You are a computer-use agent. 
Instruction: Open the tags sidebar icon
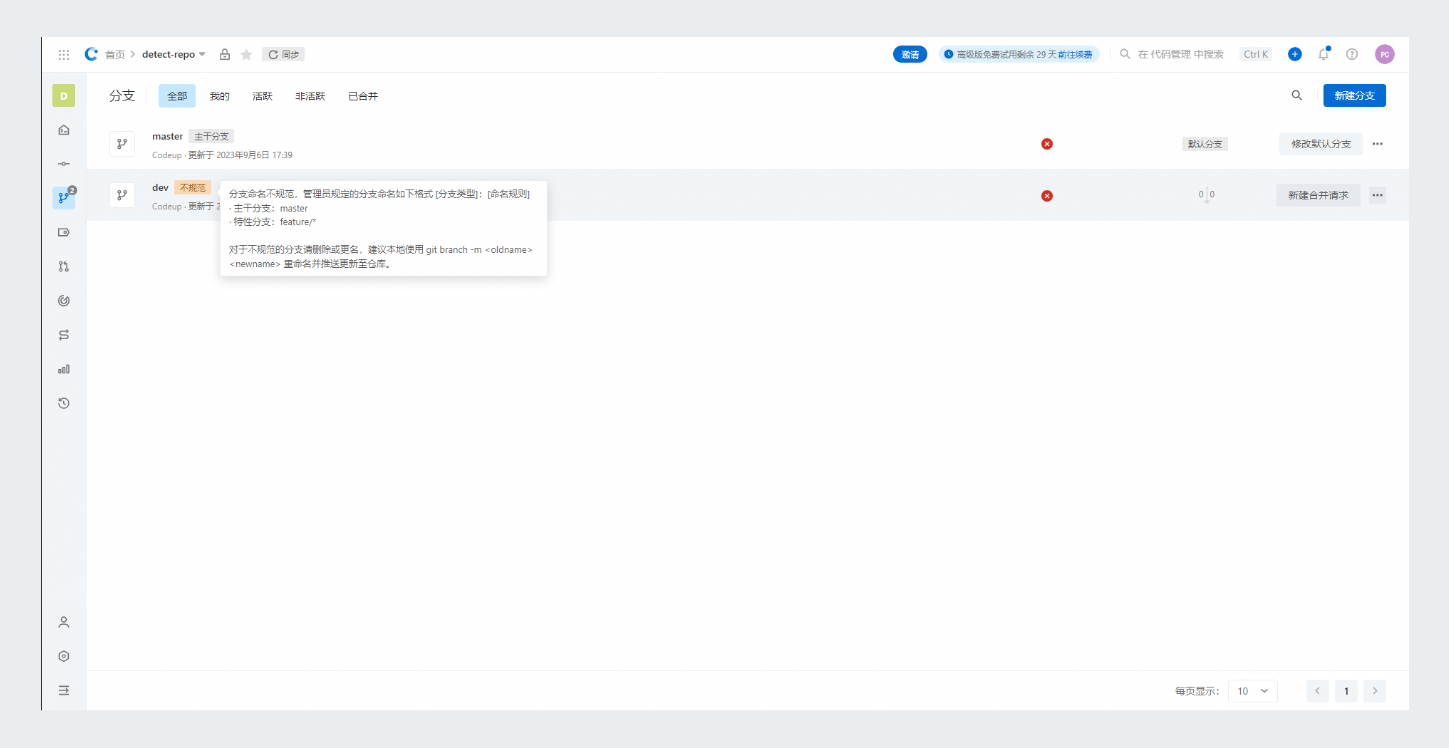point(64,232)
